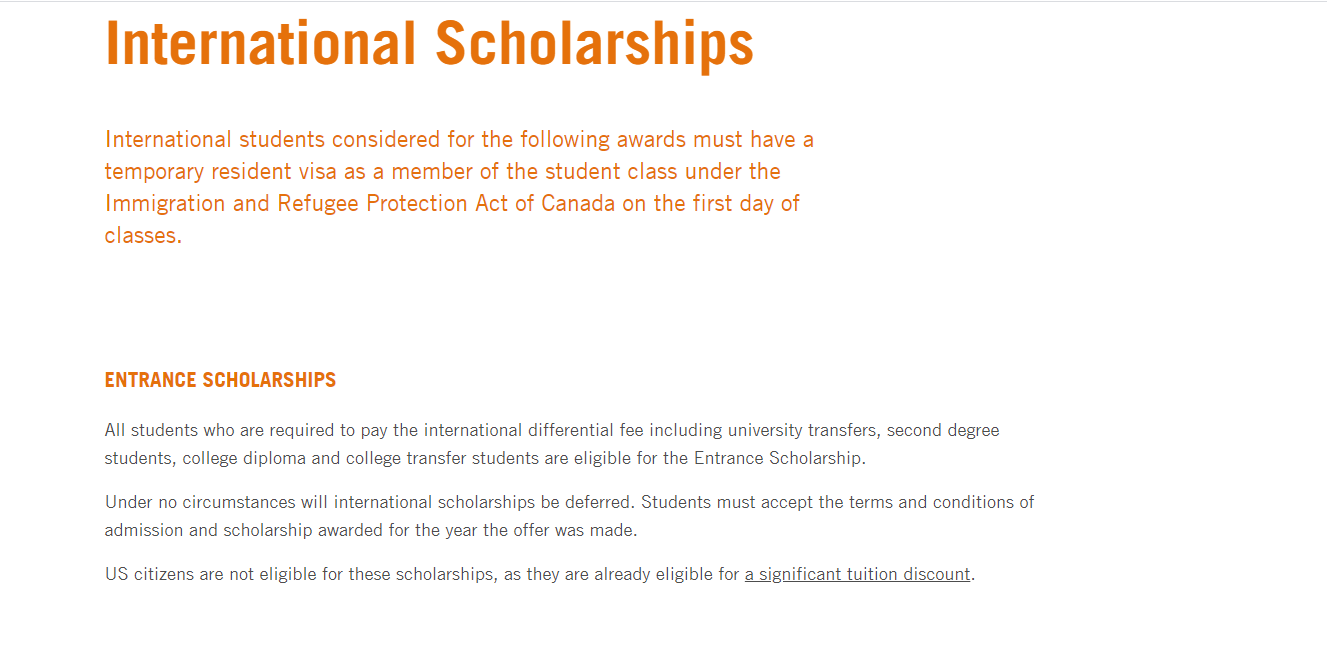The image size is (1327, 657).
Task: Click the 'ENTRANCE SCHOLARSHIPS' section heading
Action: pos(220,381)
